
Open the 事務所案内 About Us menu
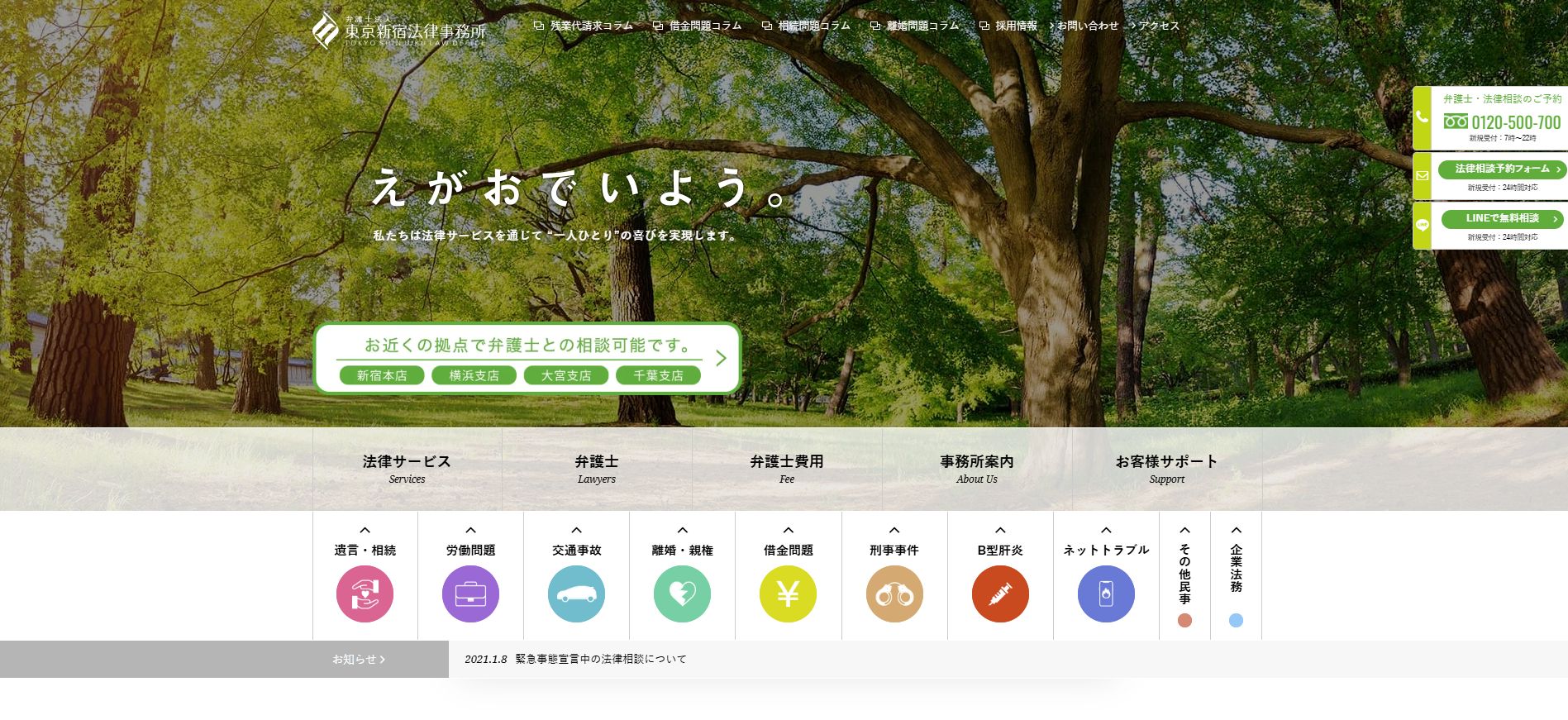point(977,469)
